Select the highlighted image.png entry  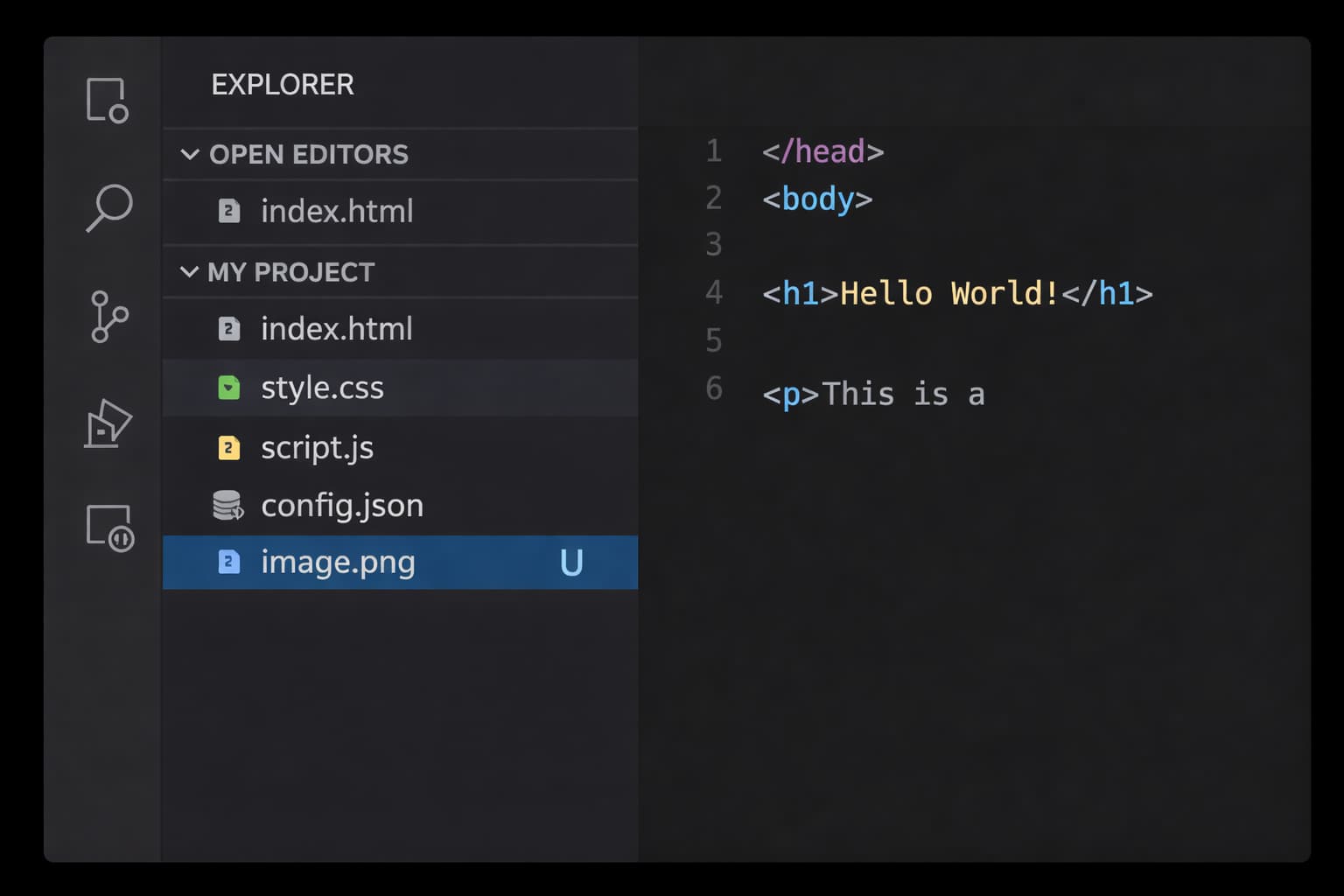tap(338, 562)
